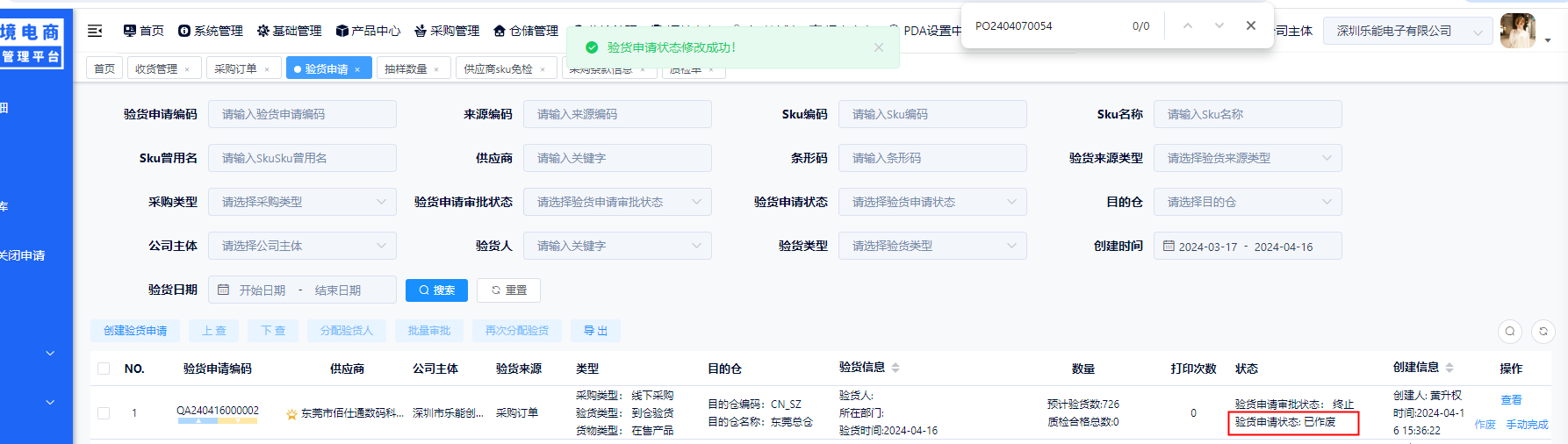The height and width of the screenshot is (444, 1568).
Task: Click the 查看 link in the row
Action: [1511, 400]
